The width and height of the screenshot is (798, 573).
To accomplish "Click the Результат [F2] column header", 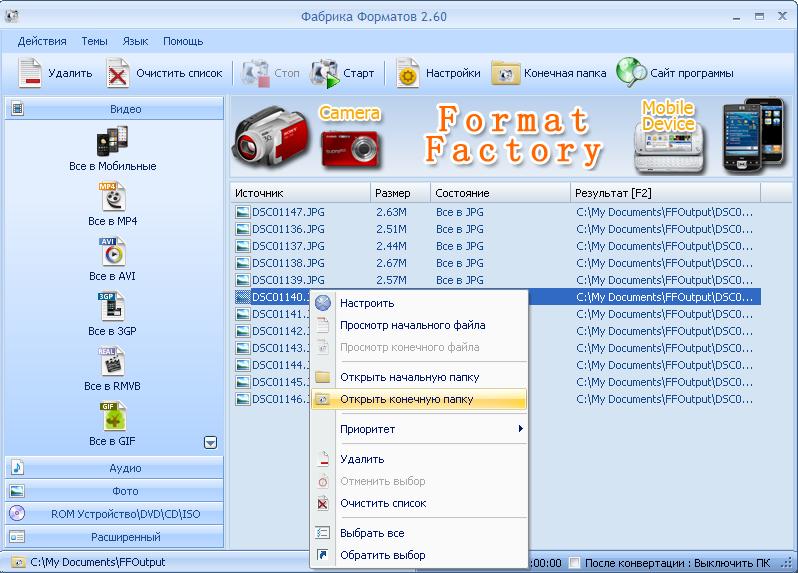I will point(665,193).
